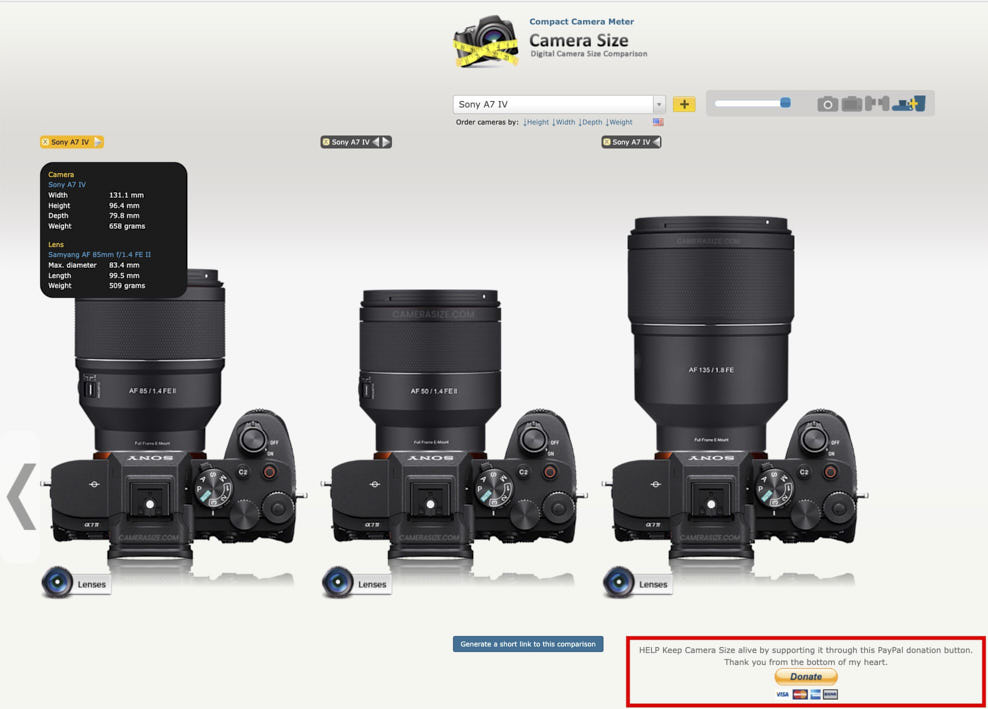Click the large left chevron arrow

[x=22, y=497]
